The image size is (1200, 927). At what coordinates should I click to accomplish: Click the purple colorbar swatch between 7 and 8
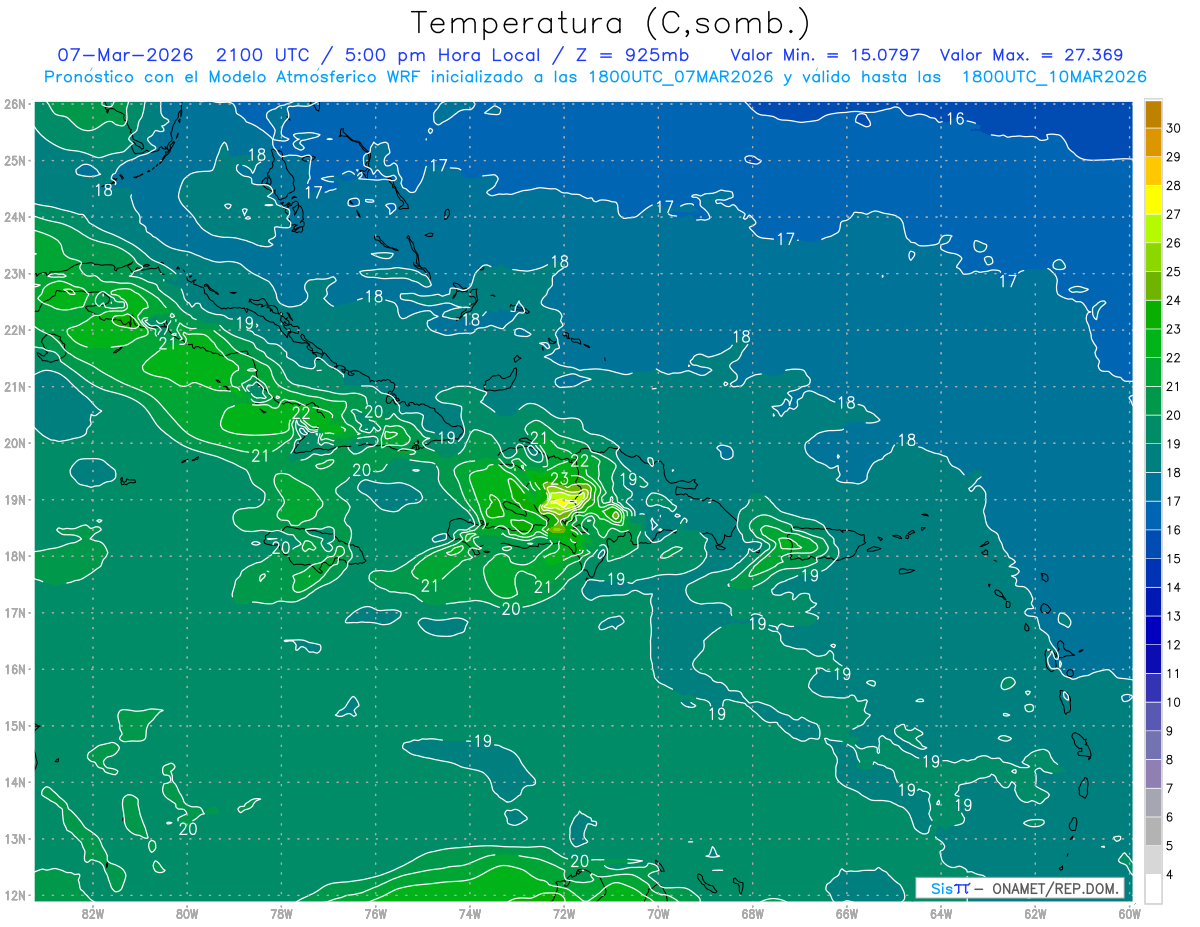1153,774
